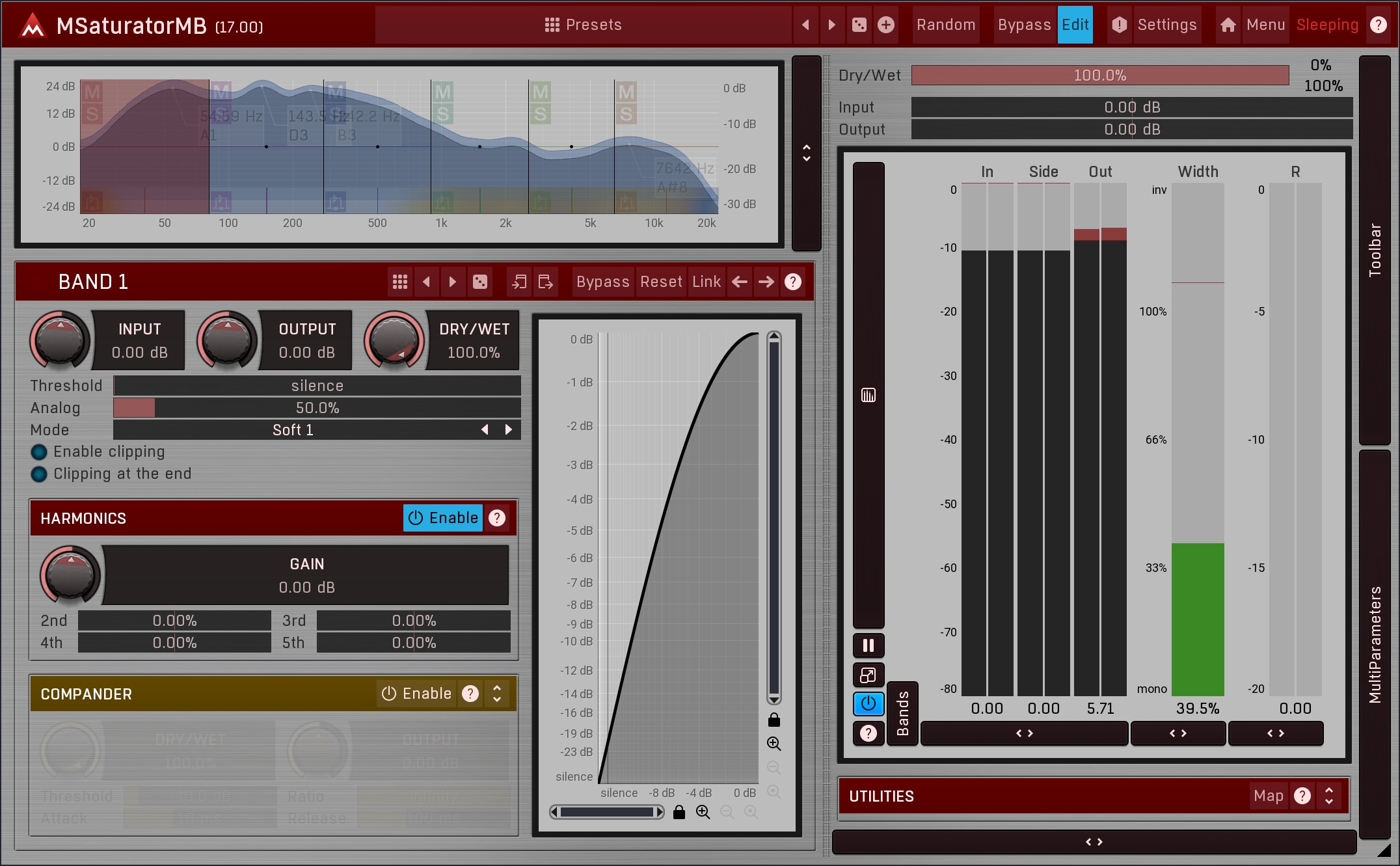Collapse the Utilities panel arrows

point(1329,796)
